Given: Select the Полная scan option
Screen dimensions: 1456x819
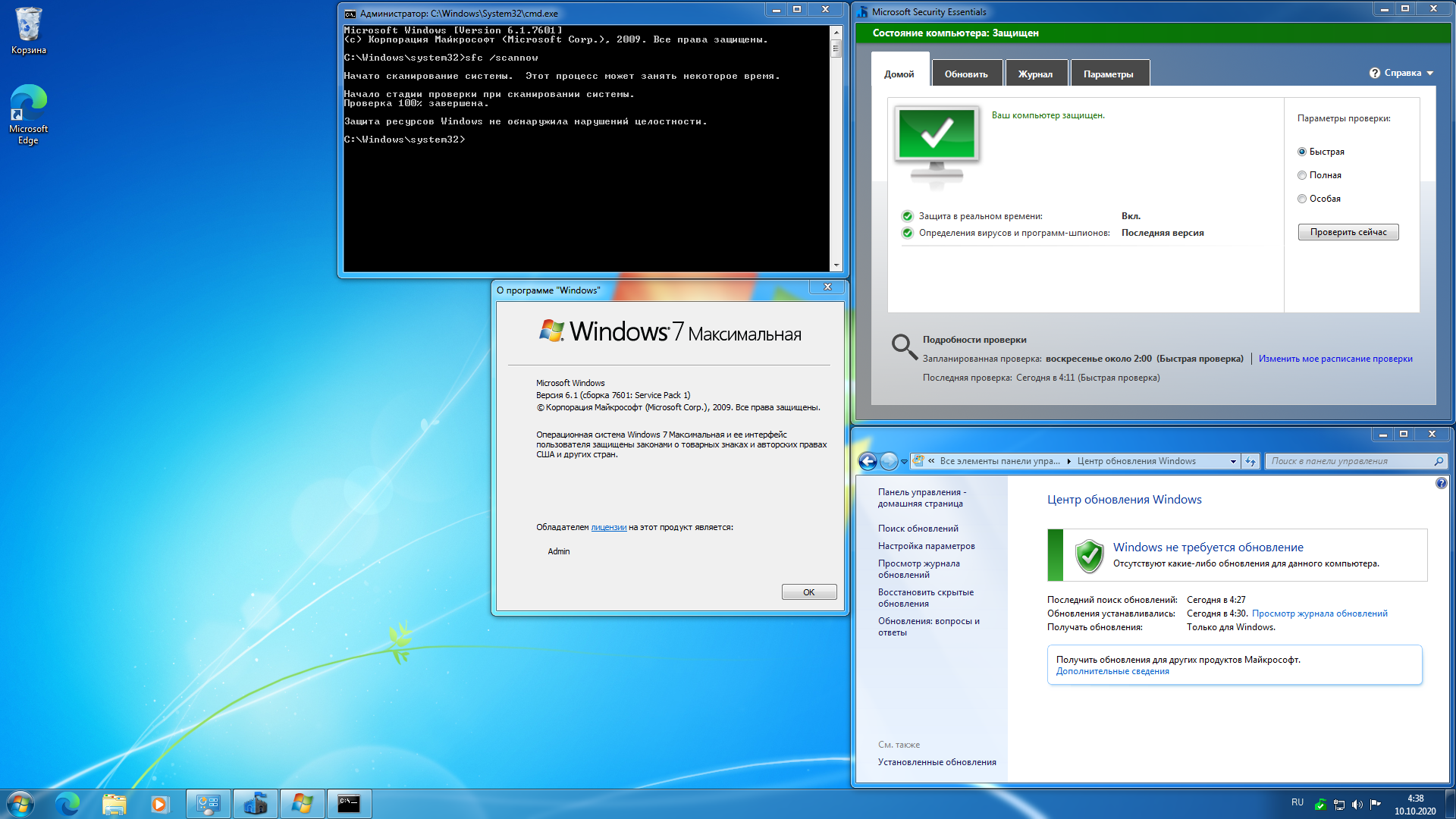Looking at the screenshot, I should click(1319, 175).
